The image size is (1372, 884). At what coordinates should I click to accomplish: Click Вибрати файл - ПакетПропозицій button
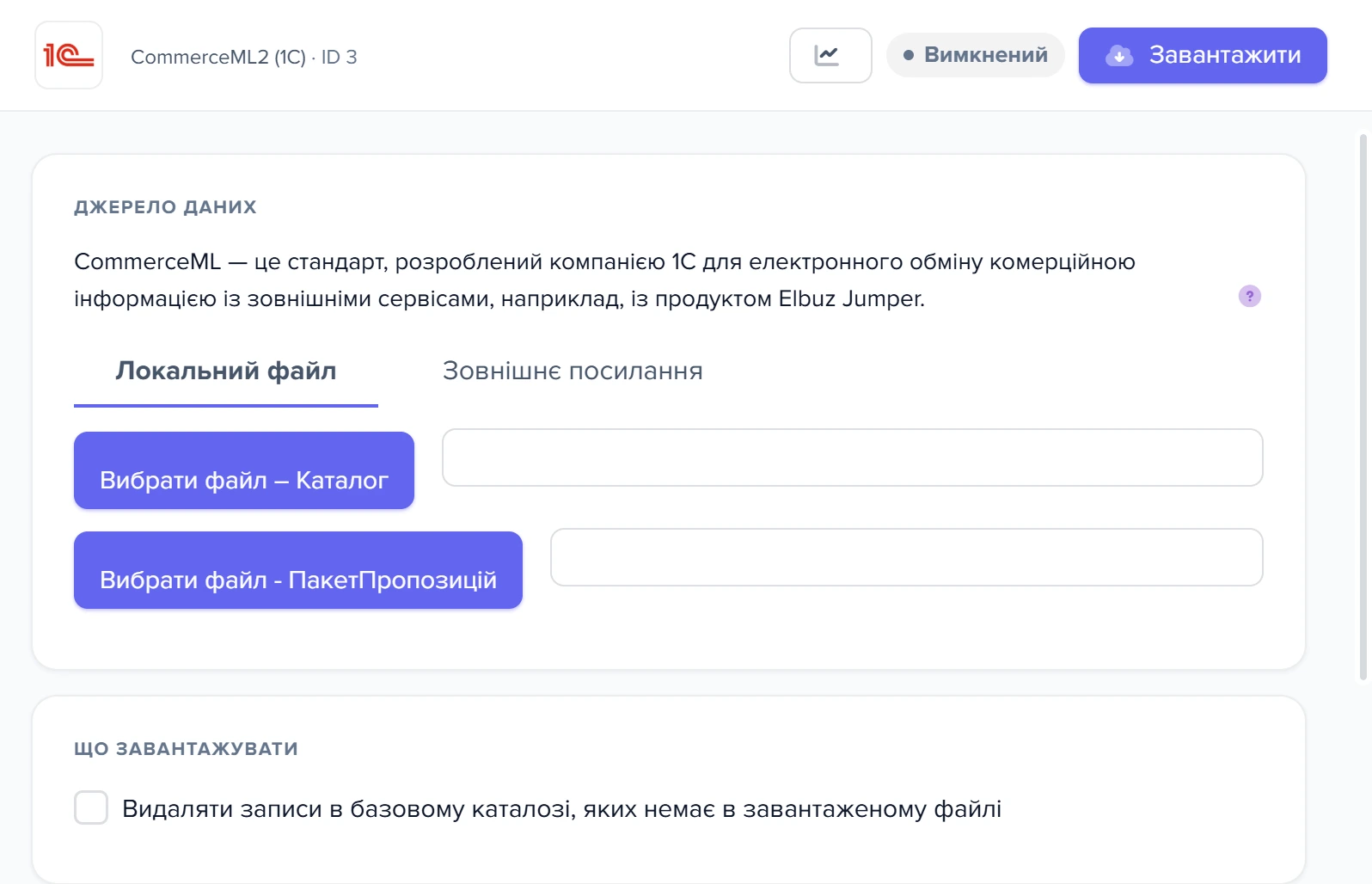click(298, 570)
